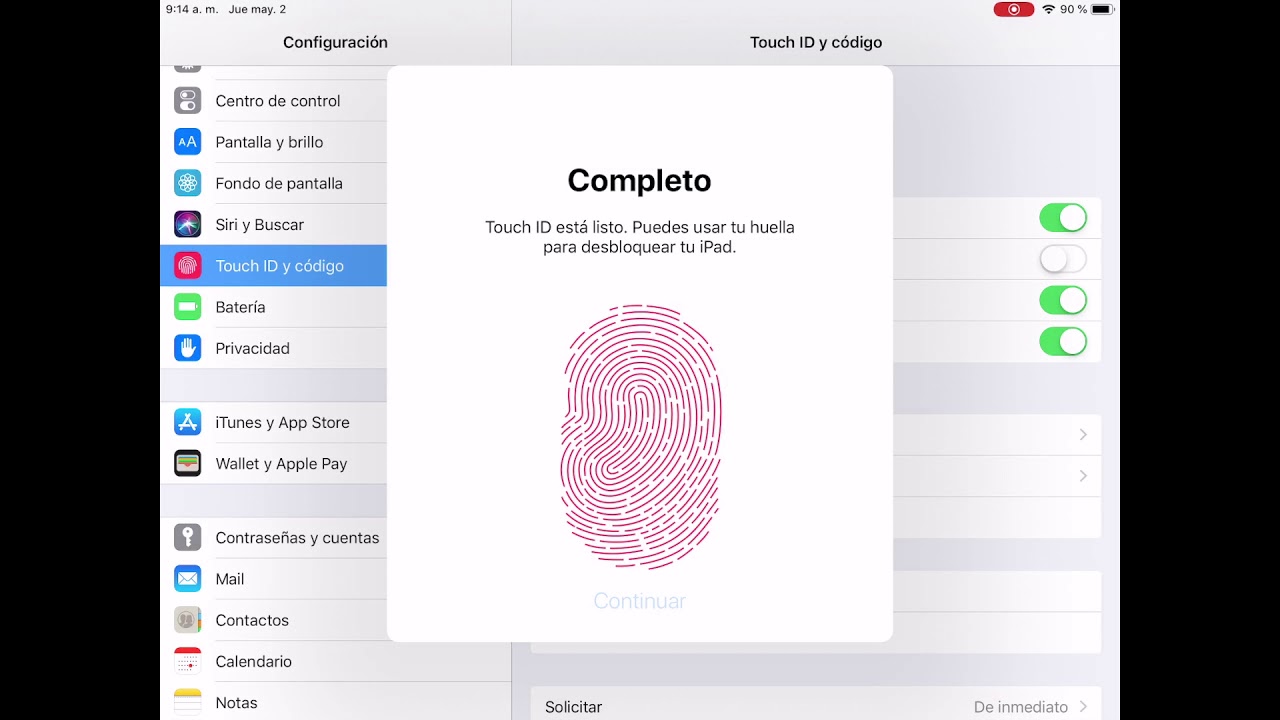The width and height of the screenshot is (1280, 720).
Task: Tap the Touch ID y código header title
Action: click(816, 42)
